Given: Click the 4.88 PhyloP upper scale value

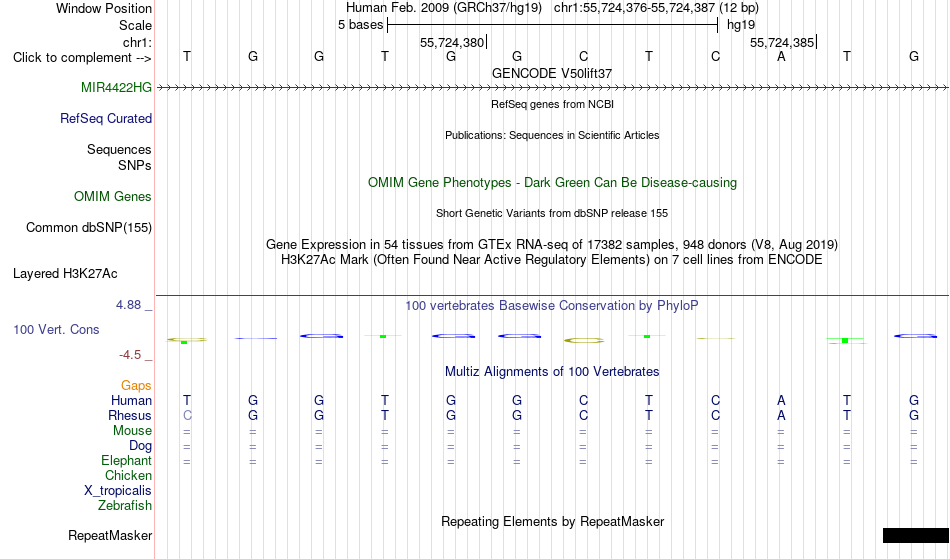Looking at the screenshot, I should click(128, 305).
